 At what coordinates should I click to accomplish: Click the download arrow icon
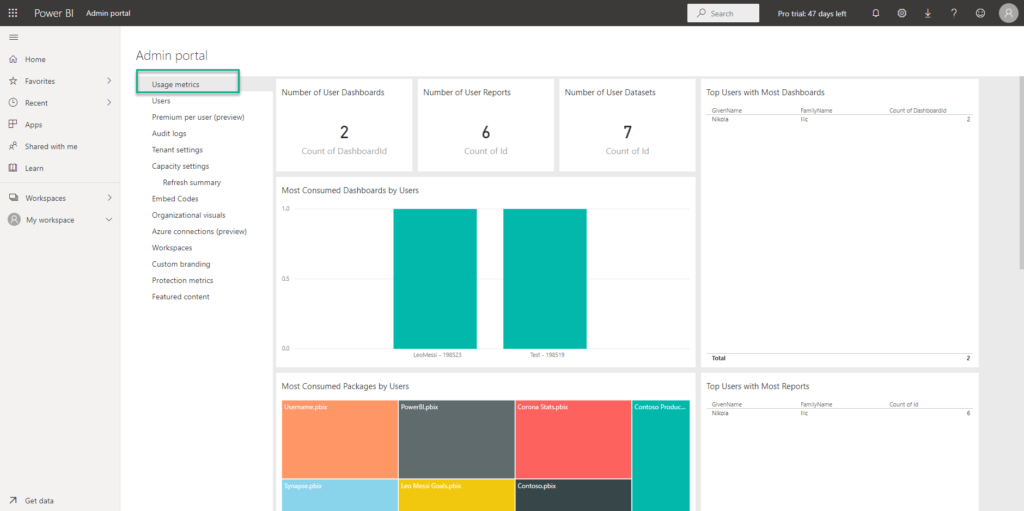tap(928, 13)
